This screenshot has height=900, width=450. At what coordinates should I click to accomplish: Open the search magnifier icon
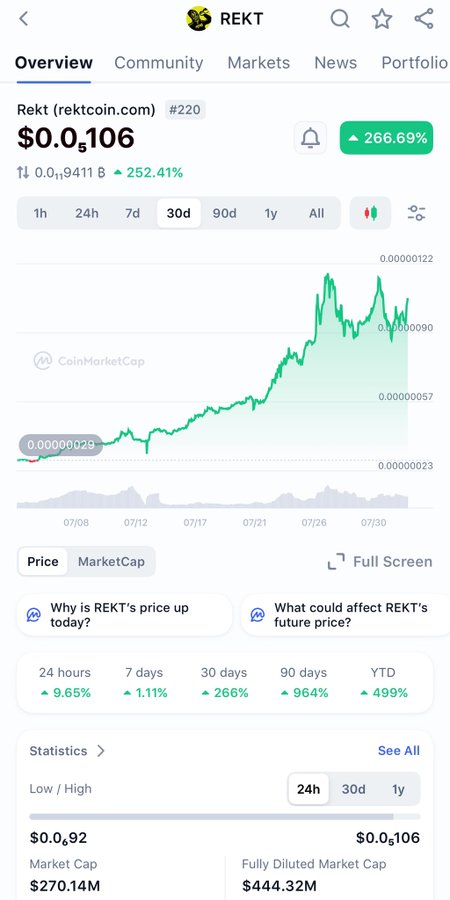(340, 19)
